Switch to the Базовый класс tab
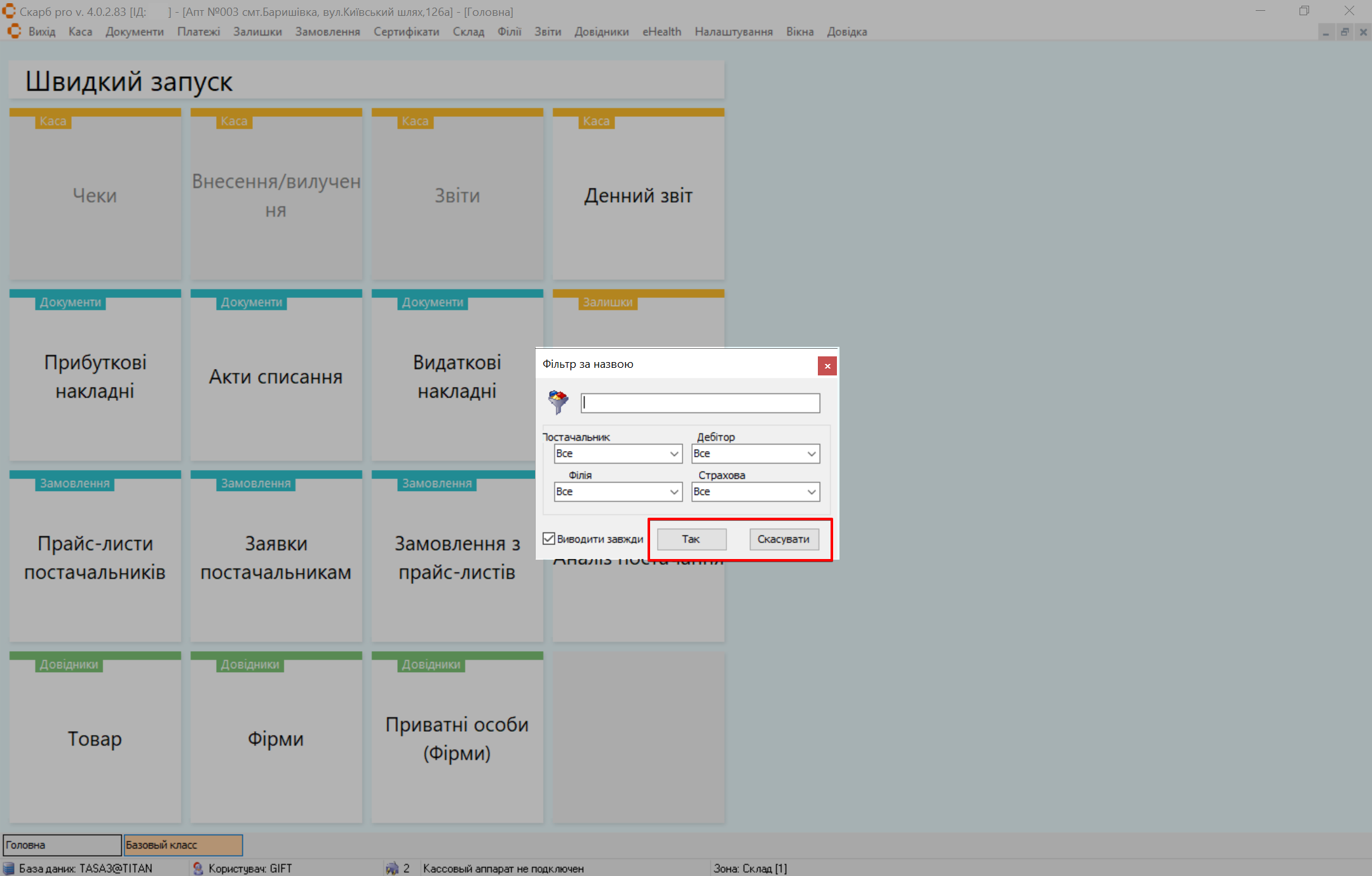Image resolution: width=1372 pixels, height=876 pixels. pyautogui.click(x=183, y=845)
